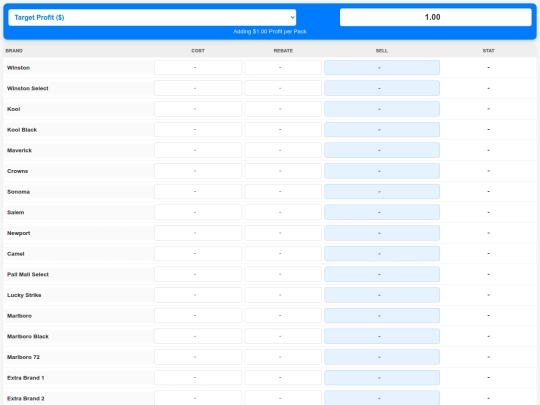Edit the Pall Mall Select cost field

click(x=198, y=274)
